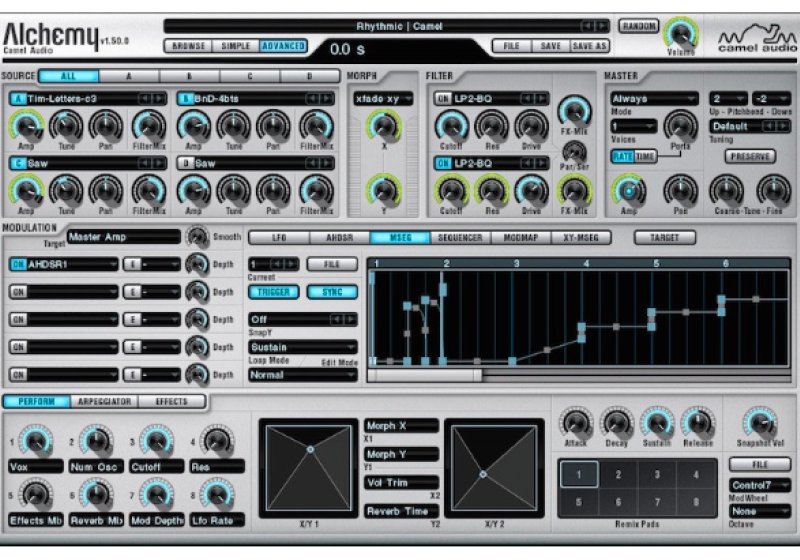The width and height of the screenshot is (800, 560).
Task: Click the X/Y 1 pad controller
Action: click(x=309, y=466)
